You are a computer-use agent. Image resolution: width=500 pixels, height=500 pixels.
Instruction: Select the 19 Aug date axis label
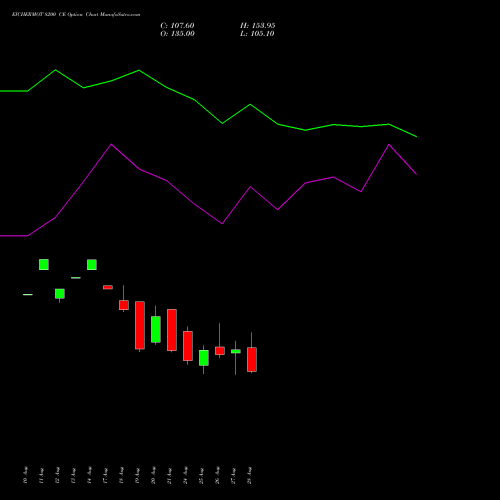(138, 475)
